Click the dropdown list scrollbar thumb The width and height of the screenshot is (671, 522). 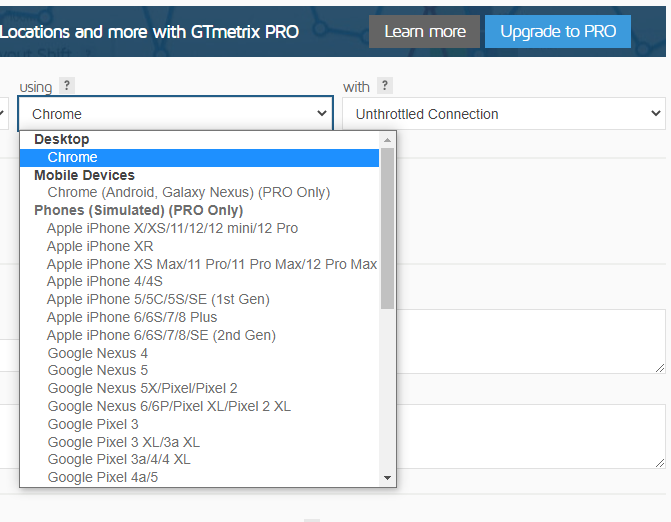(x=387, y=228)
